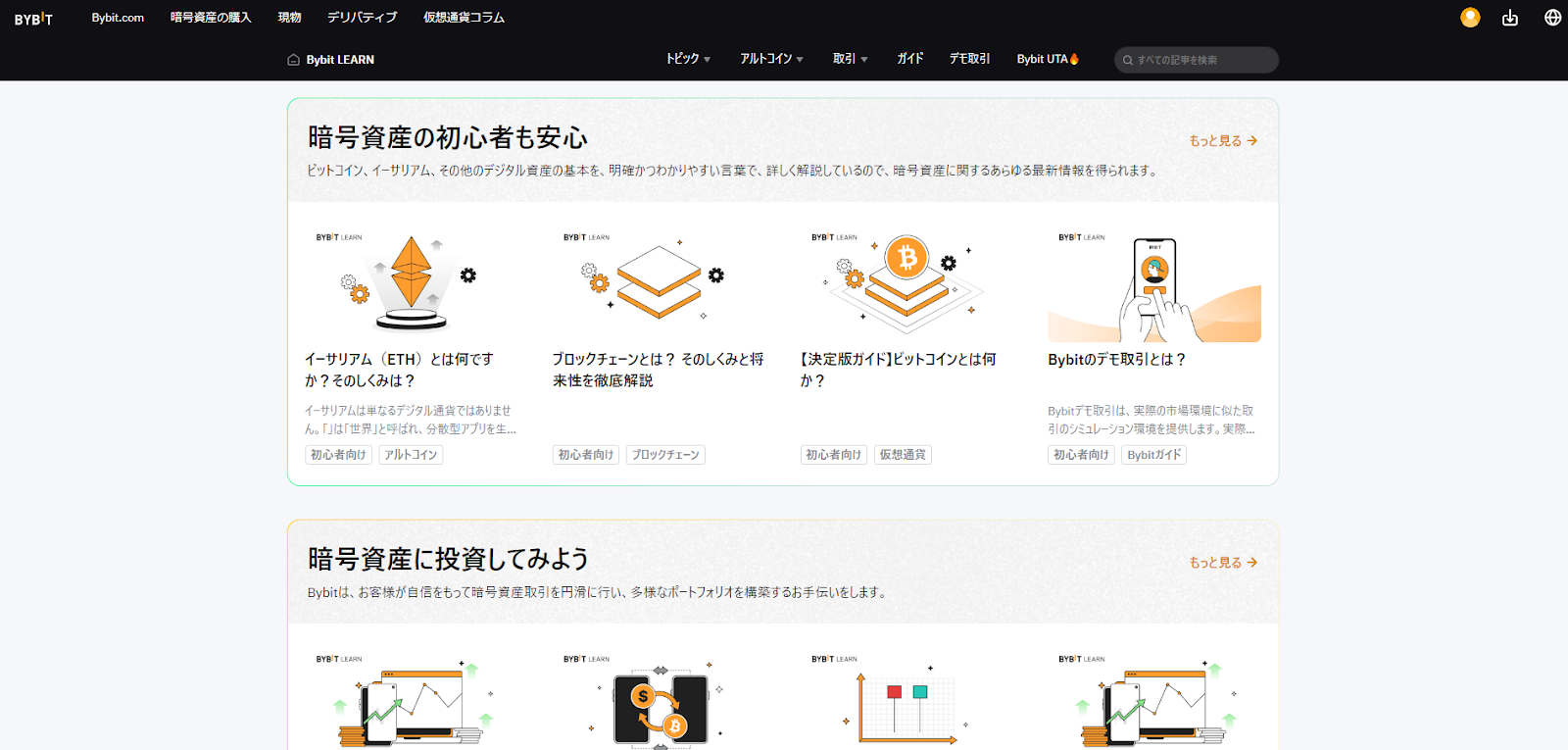The width and height of the screenshot is (1568, 750).
Task: Open article 【決定版ガイド】ビットコインとは何か？
Action: point(898,370)
